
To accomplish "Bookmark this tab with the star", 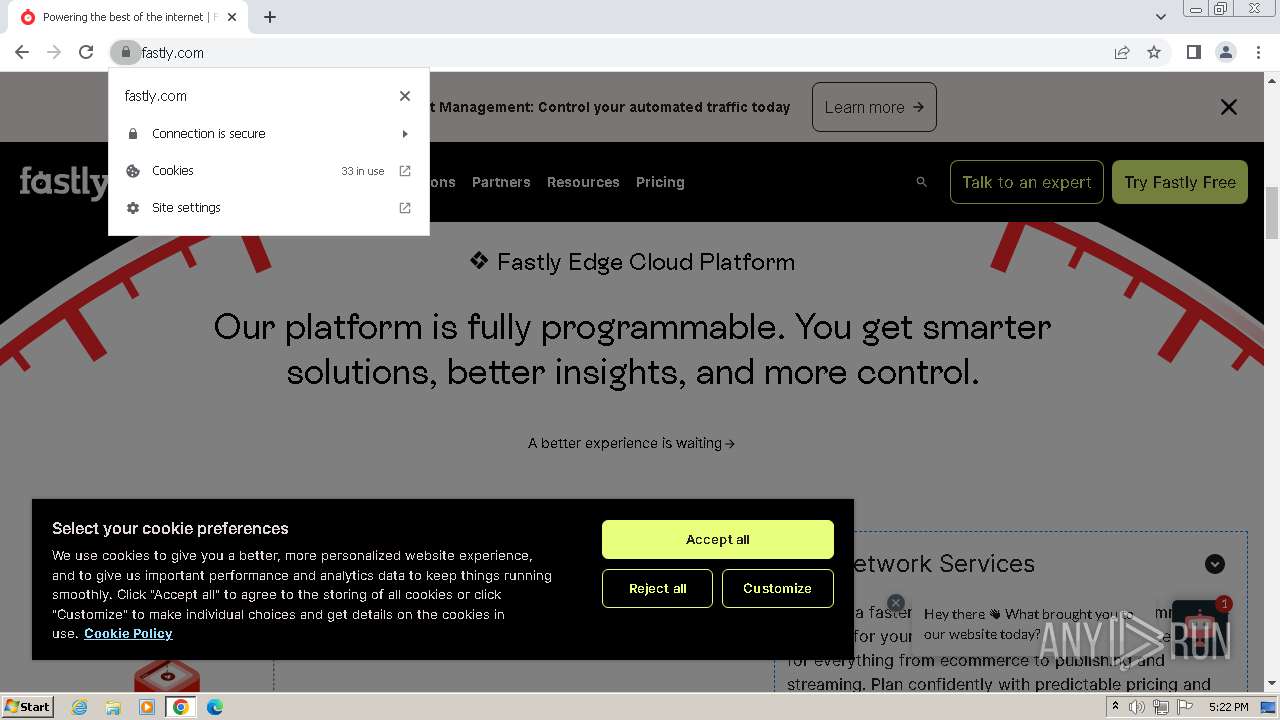I will [x=1154, y=52].
